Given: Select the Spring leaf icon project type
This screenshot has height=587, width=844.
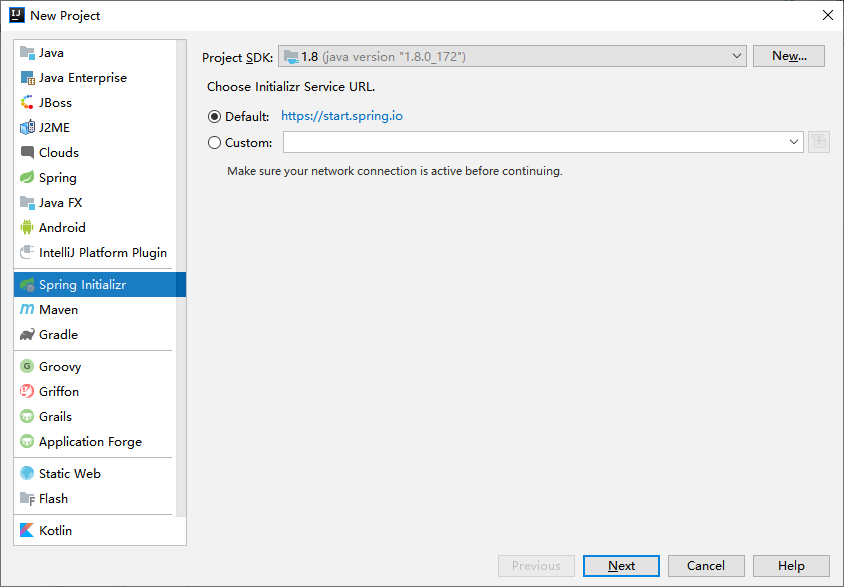Looking at the screenshot, I should click(x=27, y=178).
